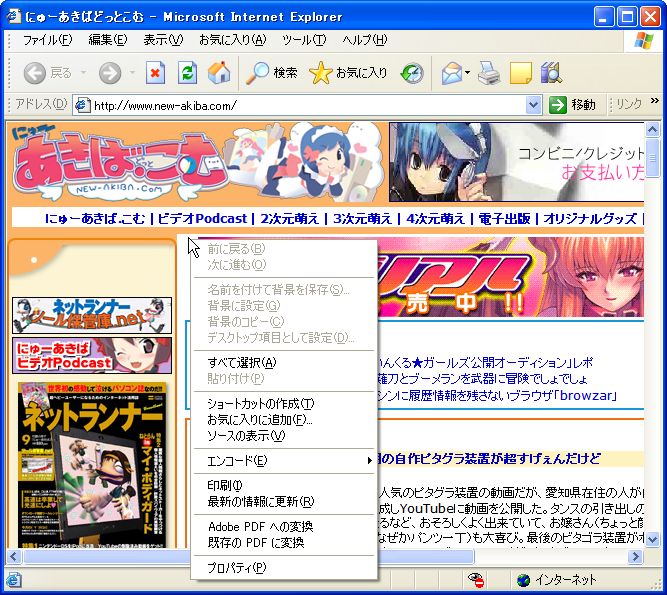Click the page icon in address bar
Screen dimensions: 667x595
coord(83,105)
